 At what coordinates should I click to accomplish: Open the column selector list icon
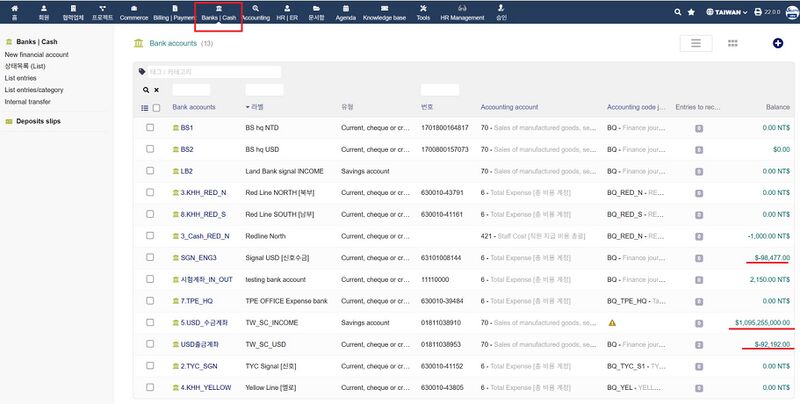pos(144,107)
